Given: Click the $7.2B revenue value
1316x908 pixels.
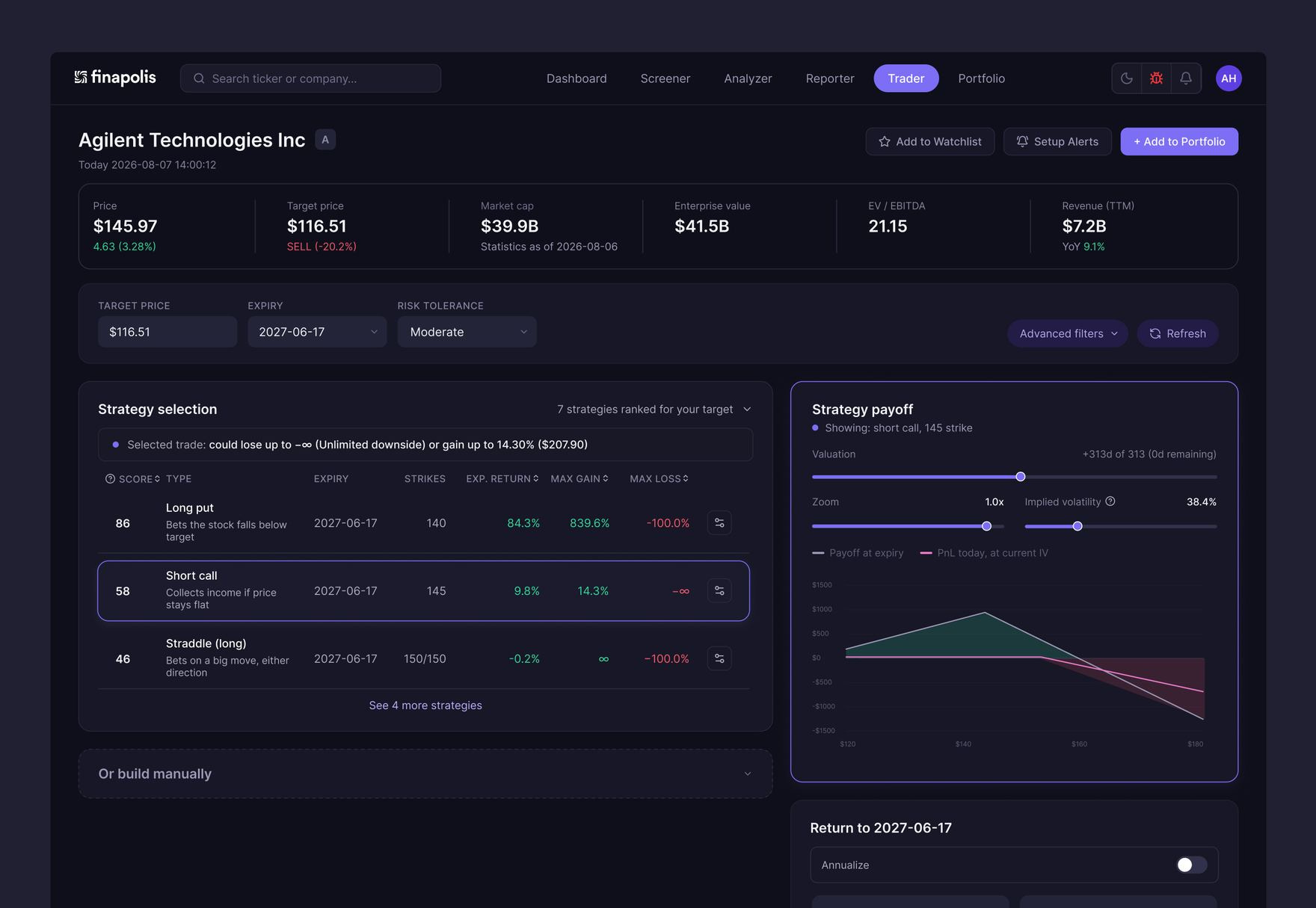Looking at the screenshot, I should click(x=1084, y=226).
